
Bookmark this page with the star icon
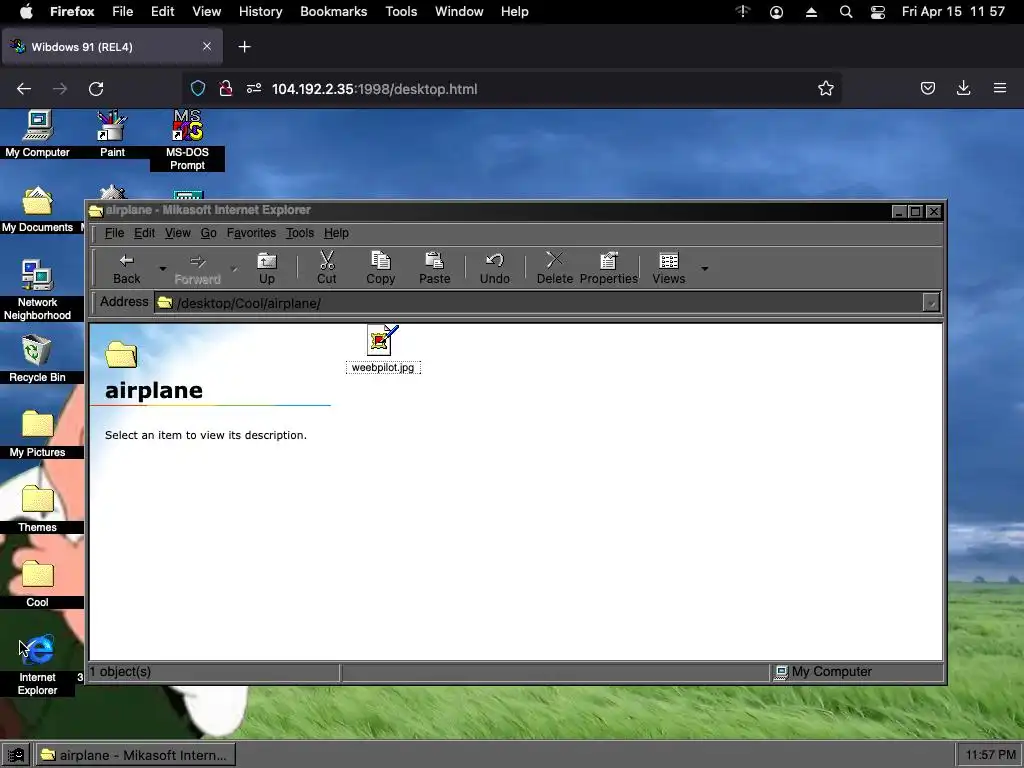pyautogui.click(x=825, y=89)
